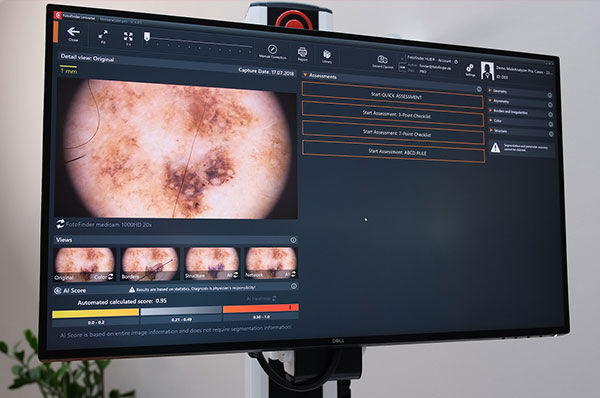Click the patient silhouette picture
The width and height of the screenshot is (600, 398).
coord(487,70)
